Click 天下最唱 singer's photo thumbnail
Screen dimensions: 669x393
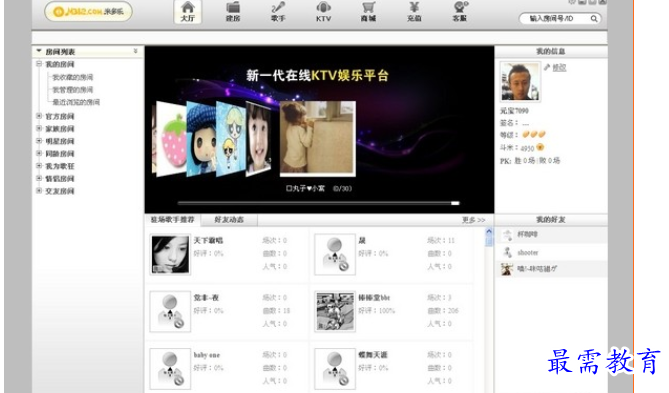coord(170,254)
